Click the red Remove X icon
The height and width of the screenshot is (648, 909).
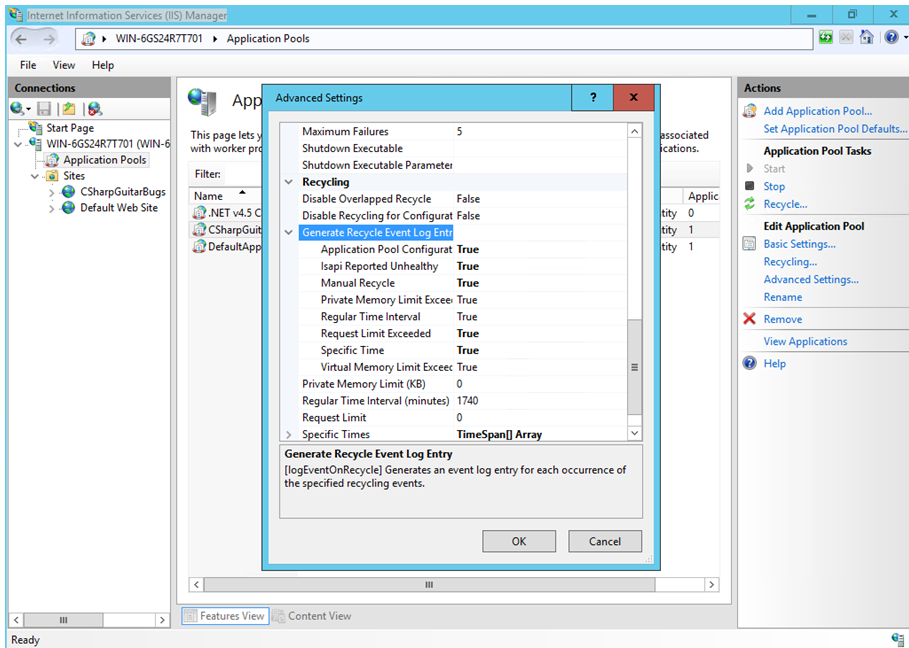point(750,319)
